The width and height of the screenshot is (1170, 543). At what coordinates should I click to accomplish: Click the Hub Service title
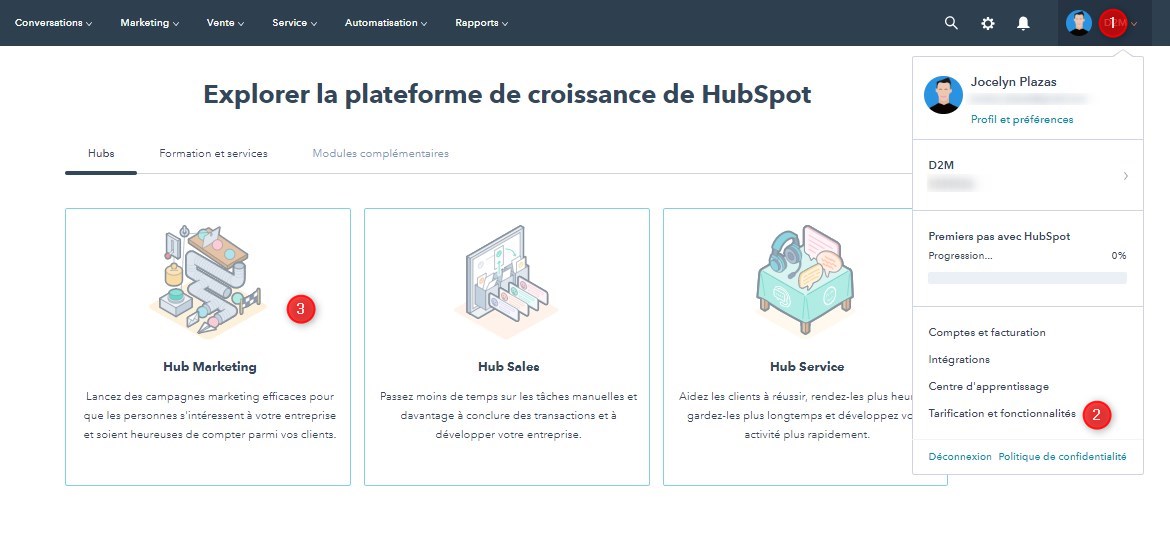(807, 367)
